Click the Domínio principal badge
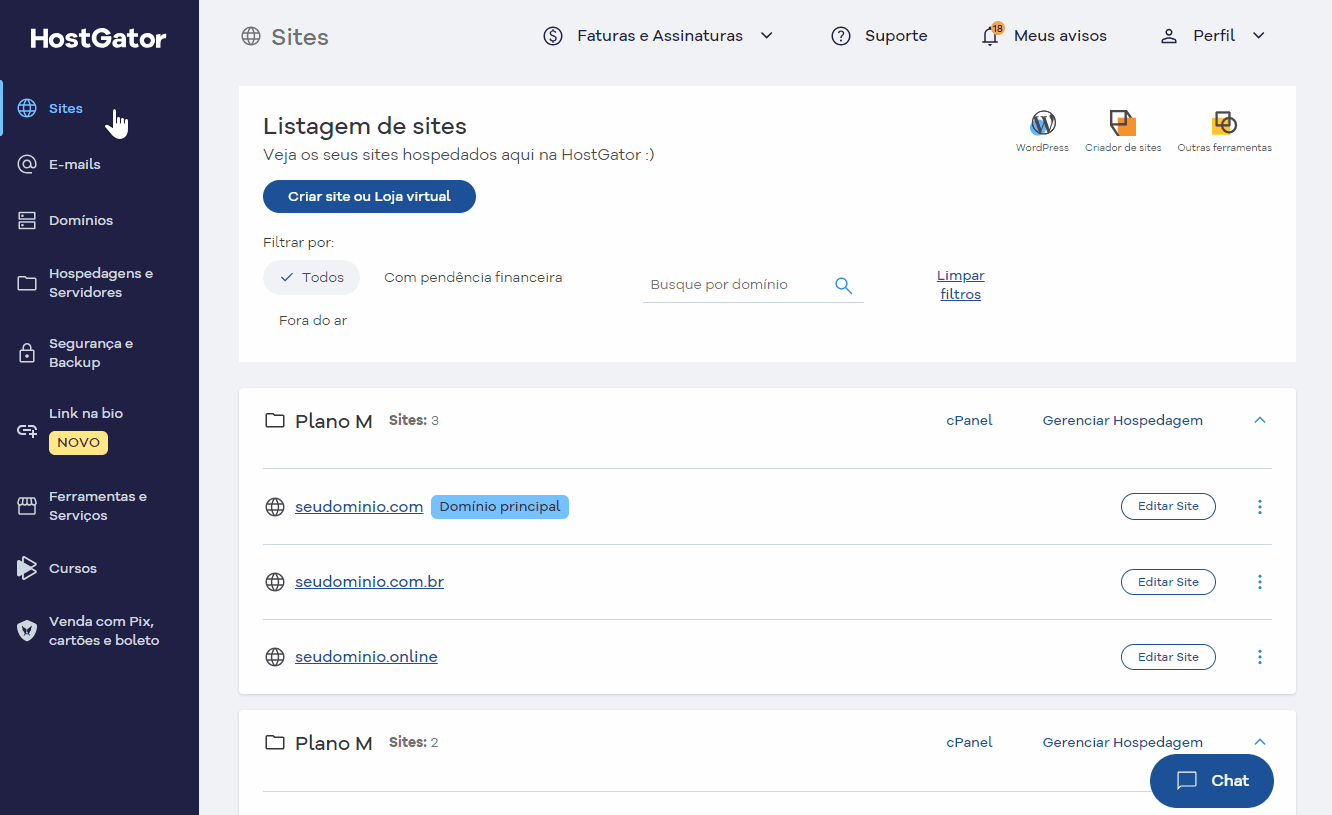Viewport: 1332px width, 815px height. [500, 507]
